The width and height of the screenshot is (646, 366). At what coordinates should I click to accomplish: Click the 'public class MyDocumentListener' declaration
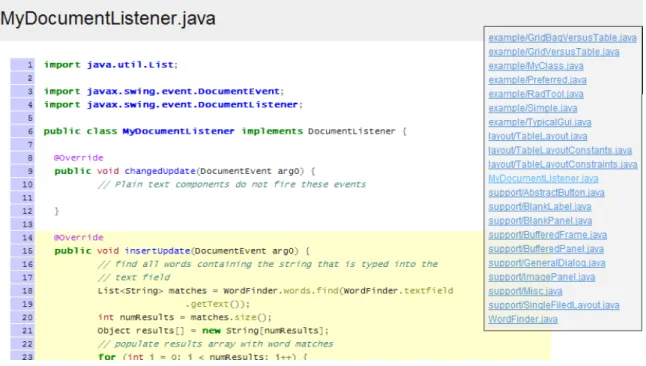click(x=225, y=131)
